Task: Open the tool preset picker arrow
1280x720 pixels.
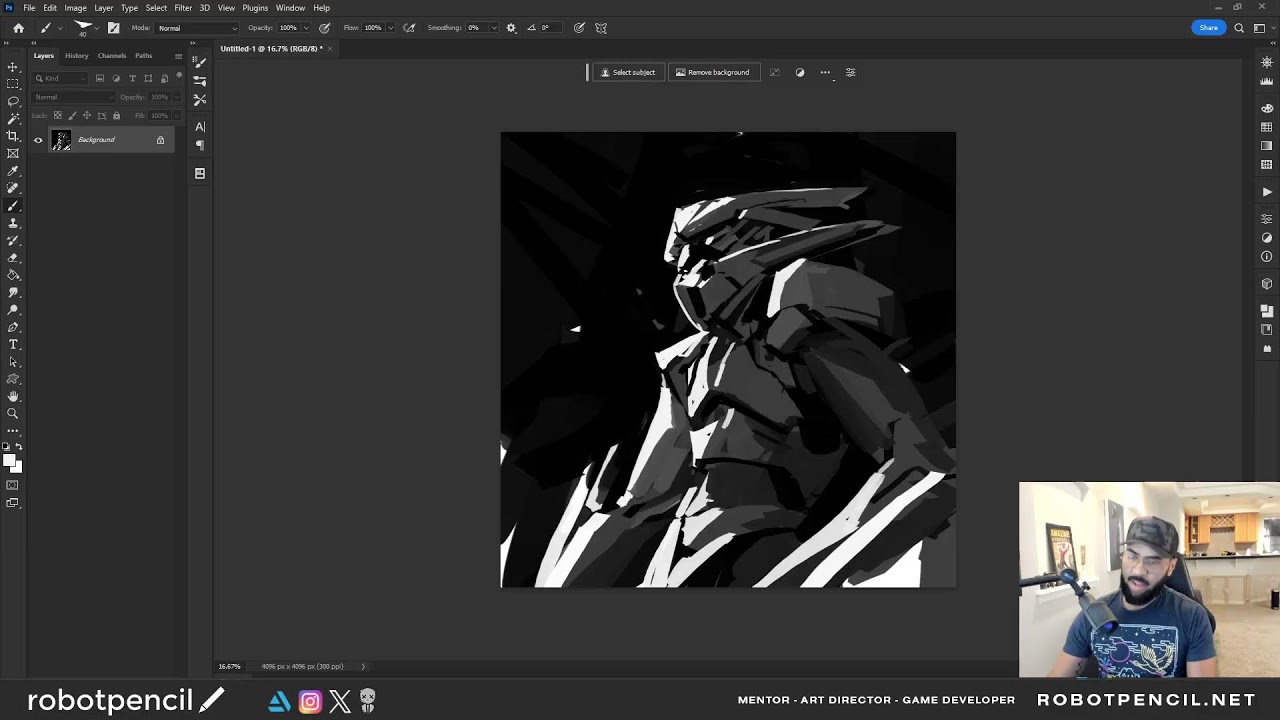Action: [60, 28]
